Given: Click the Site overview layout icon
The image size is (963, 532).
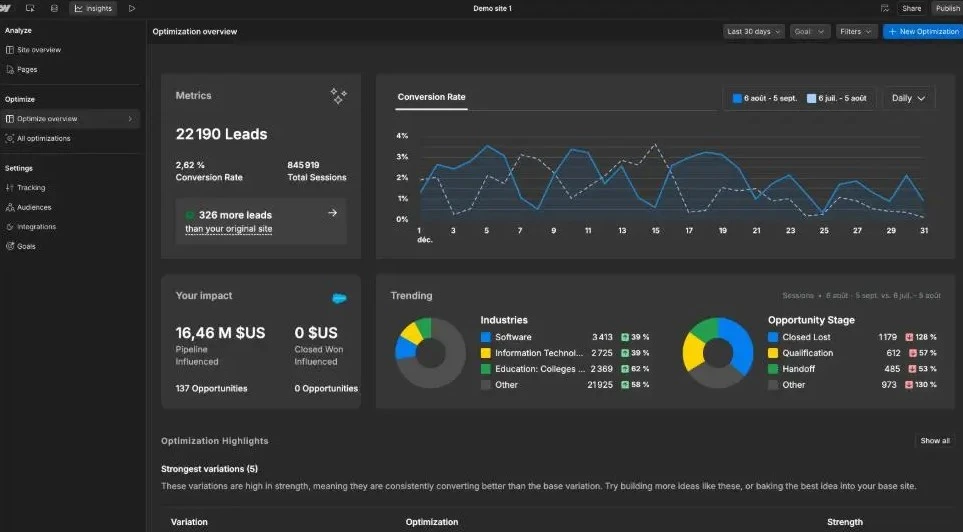Looking at the screenshot, I should 9,50.
